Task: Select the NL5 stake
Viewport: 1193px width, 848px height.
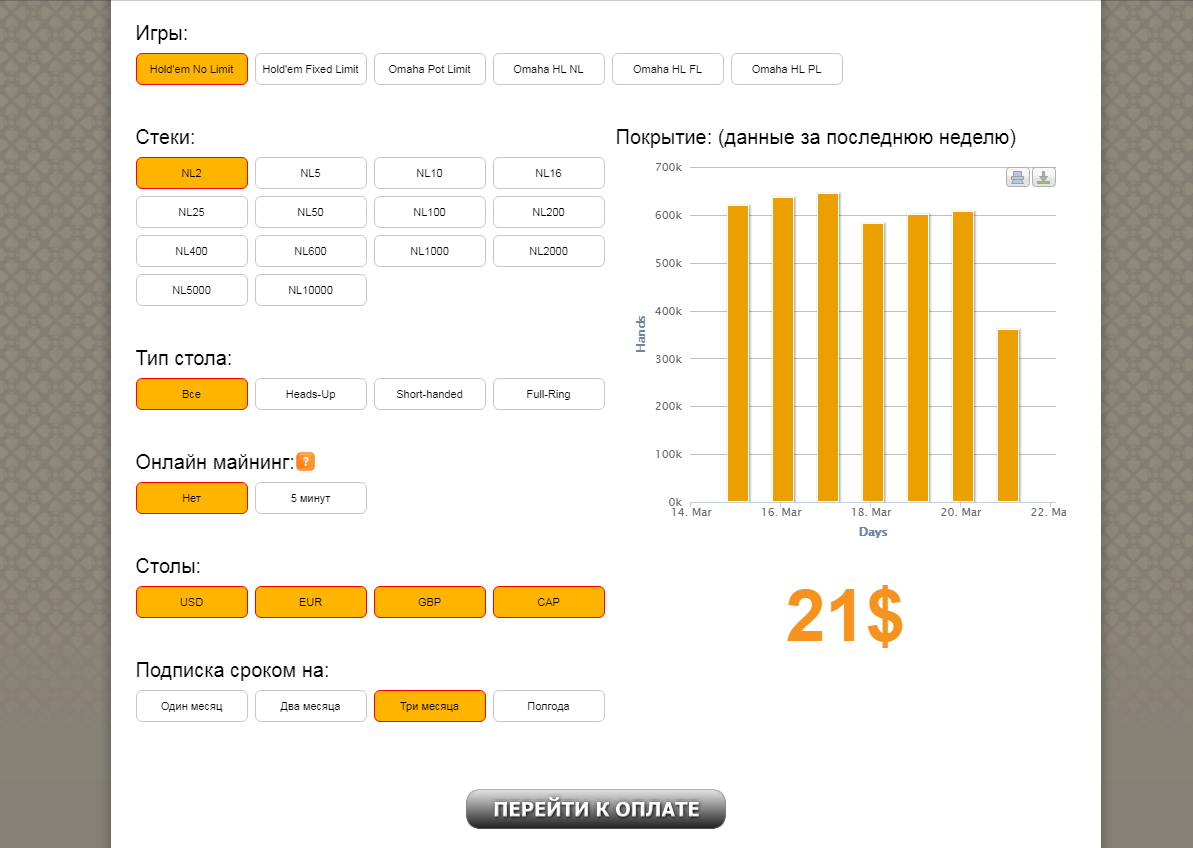Action: pos(310,173)
